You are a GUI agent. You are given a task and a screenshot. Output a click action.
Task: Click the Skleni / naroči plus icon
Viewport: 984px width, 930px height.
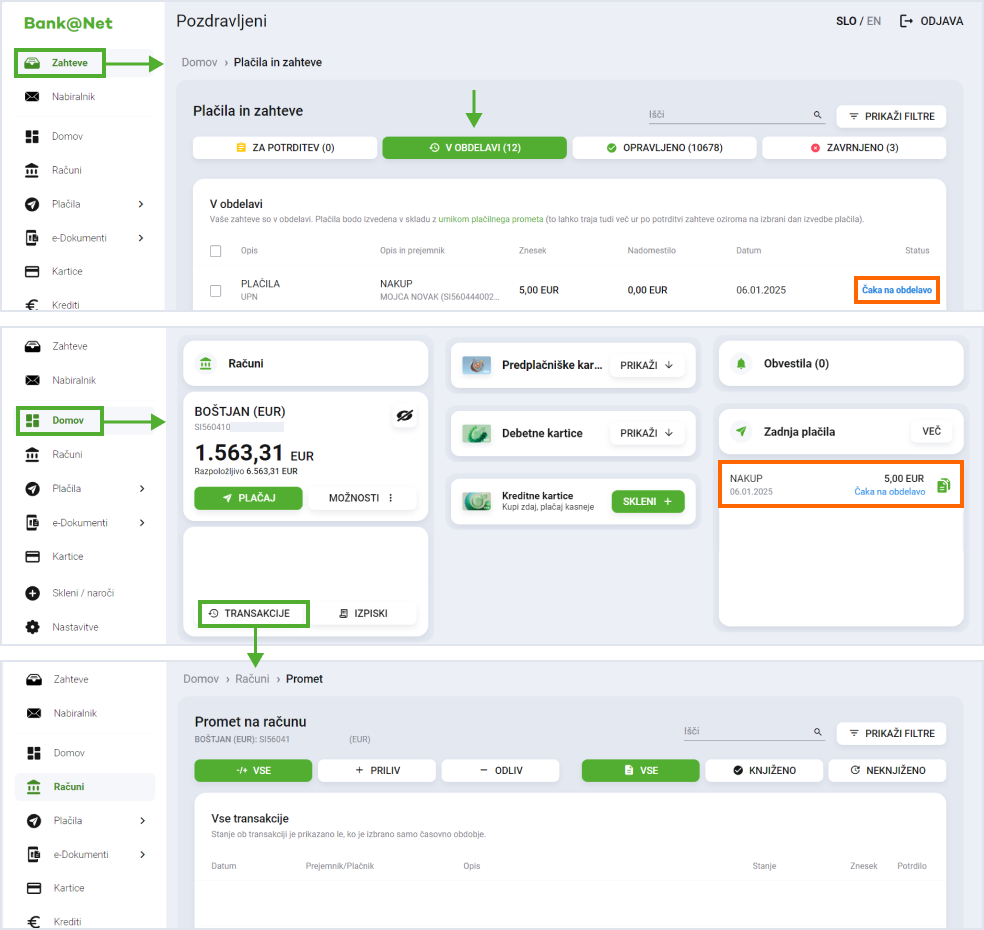(32, 593)
